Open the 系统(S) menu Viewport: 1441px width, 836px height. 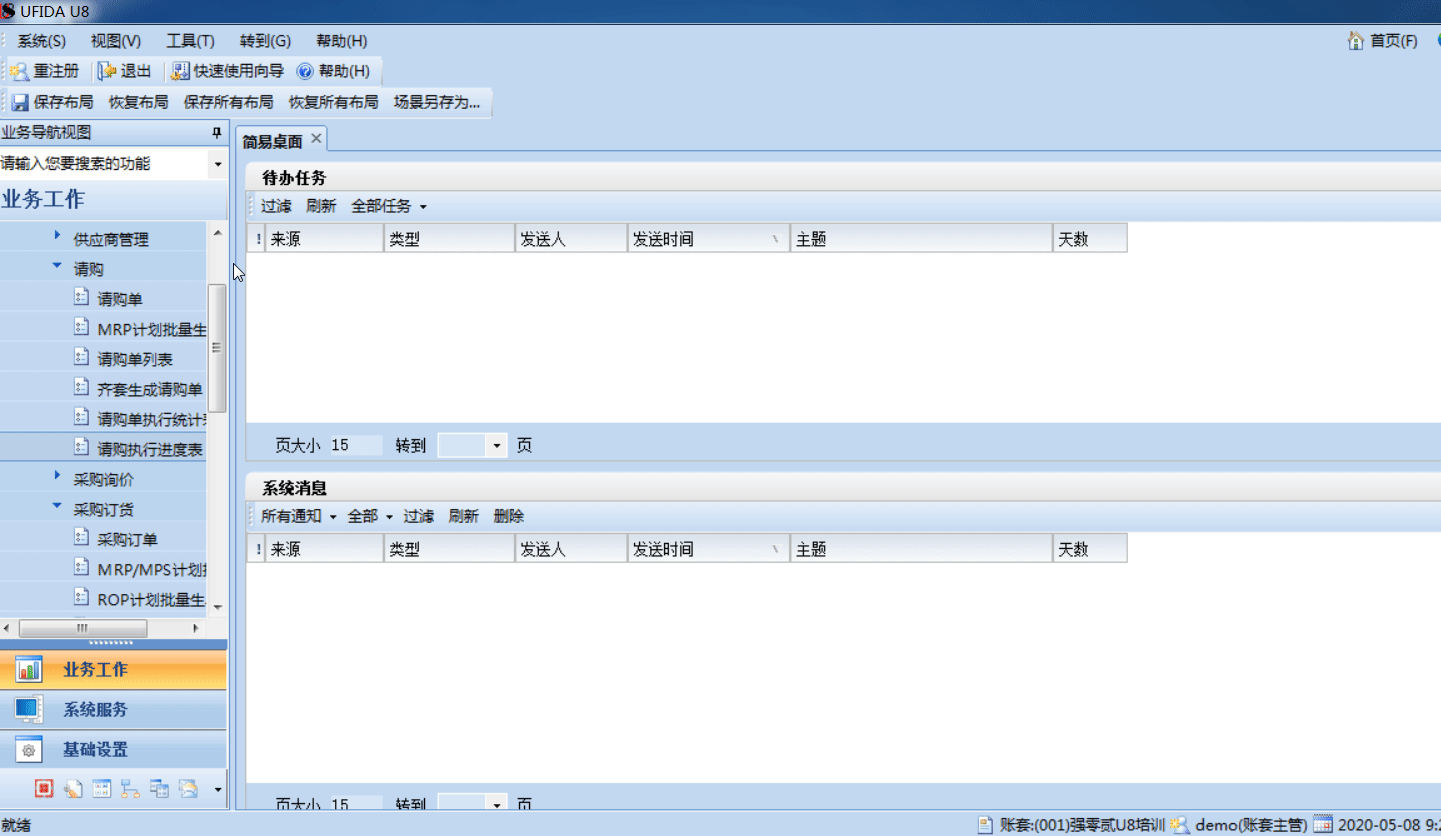(x=42, y=41)
